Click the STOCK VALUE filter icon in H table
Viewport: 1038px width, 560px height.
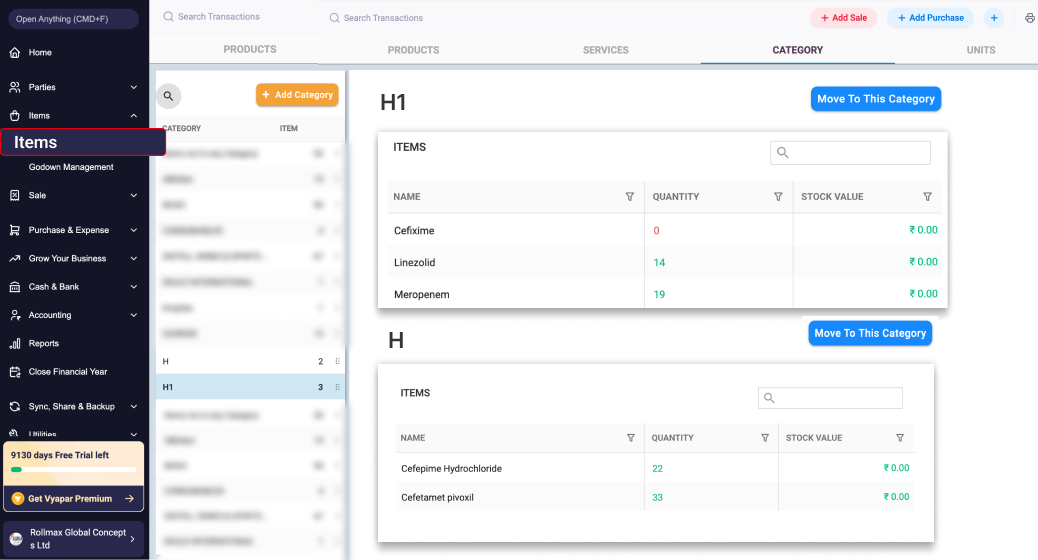(900, 438)
